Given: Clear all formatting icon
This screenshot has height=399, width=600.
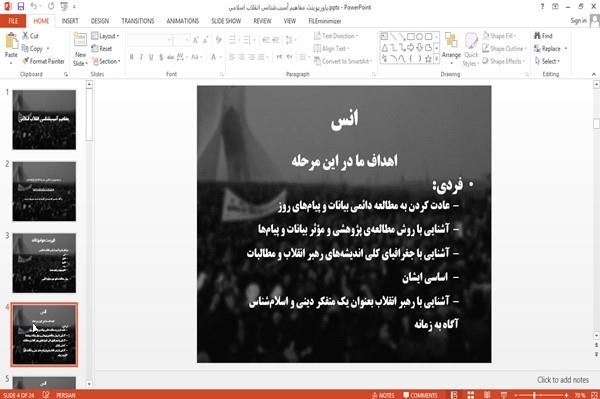Looking at the screenshot, I should tap(218, 40).
